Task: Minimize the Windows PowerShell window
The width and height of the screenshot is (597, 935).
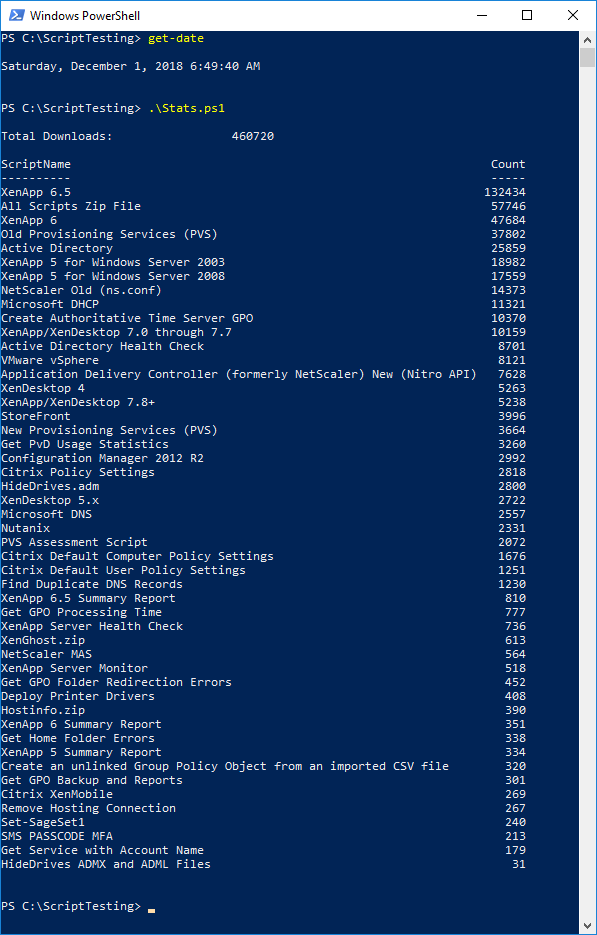Action: [x=481, y=16]
